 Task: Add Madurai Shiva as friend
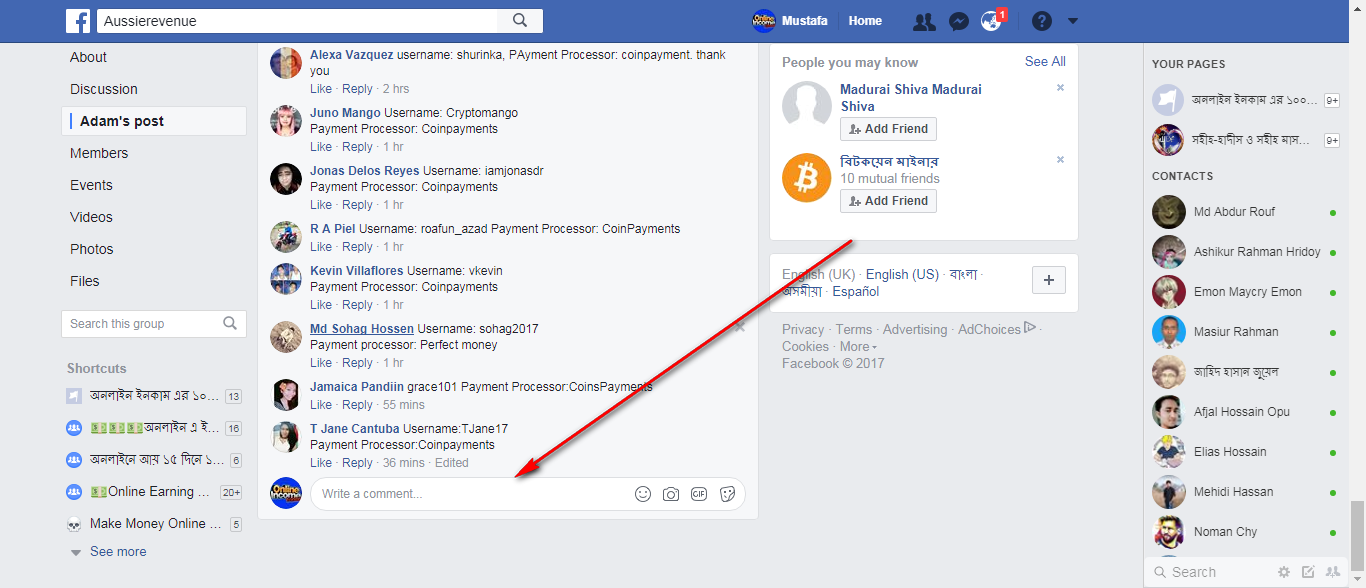point(888,129)
